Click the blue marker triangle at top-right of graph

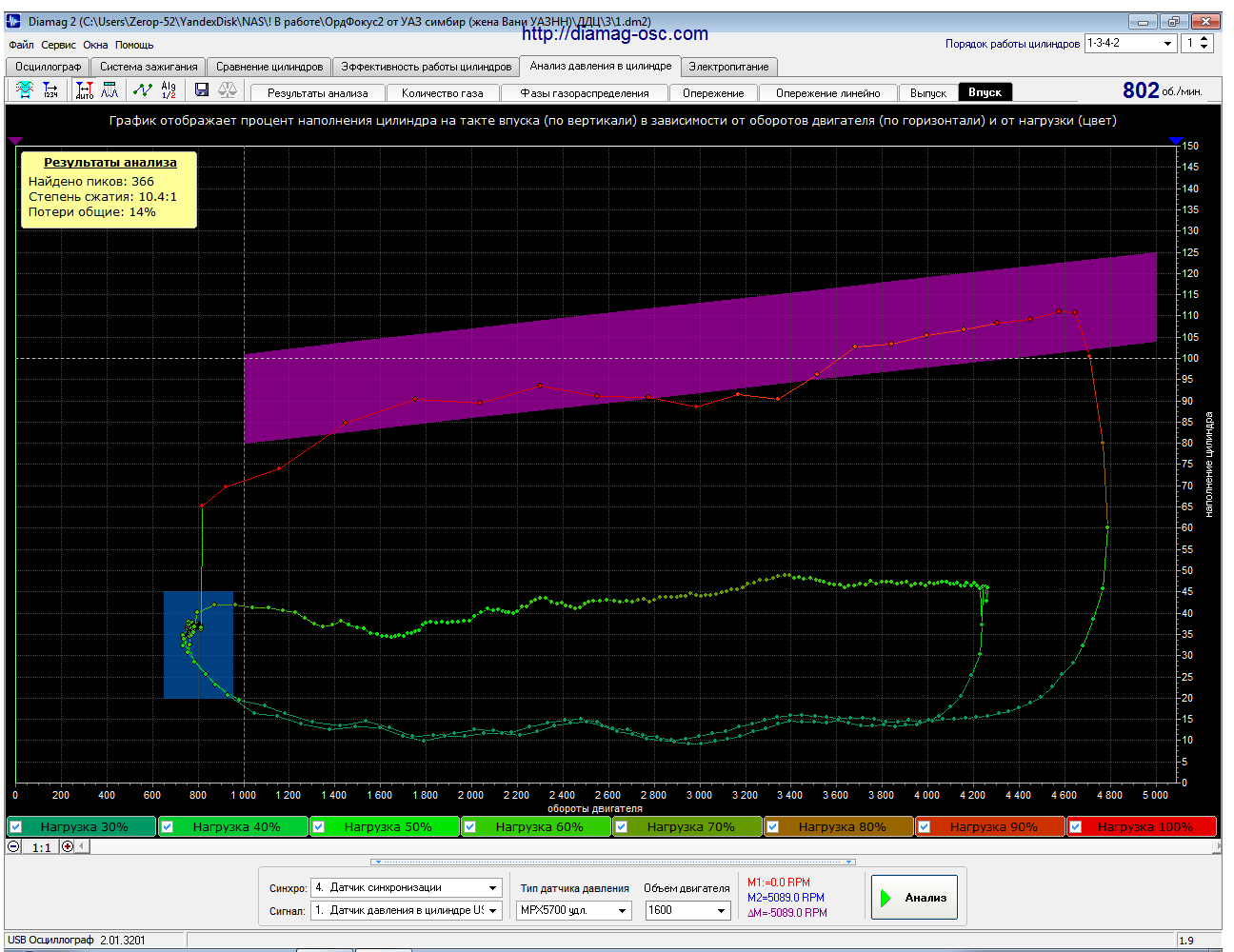(x=1176, y=140)
